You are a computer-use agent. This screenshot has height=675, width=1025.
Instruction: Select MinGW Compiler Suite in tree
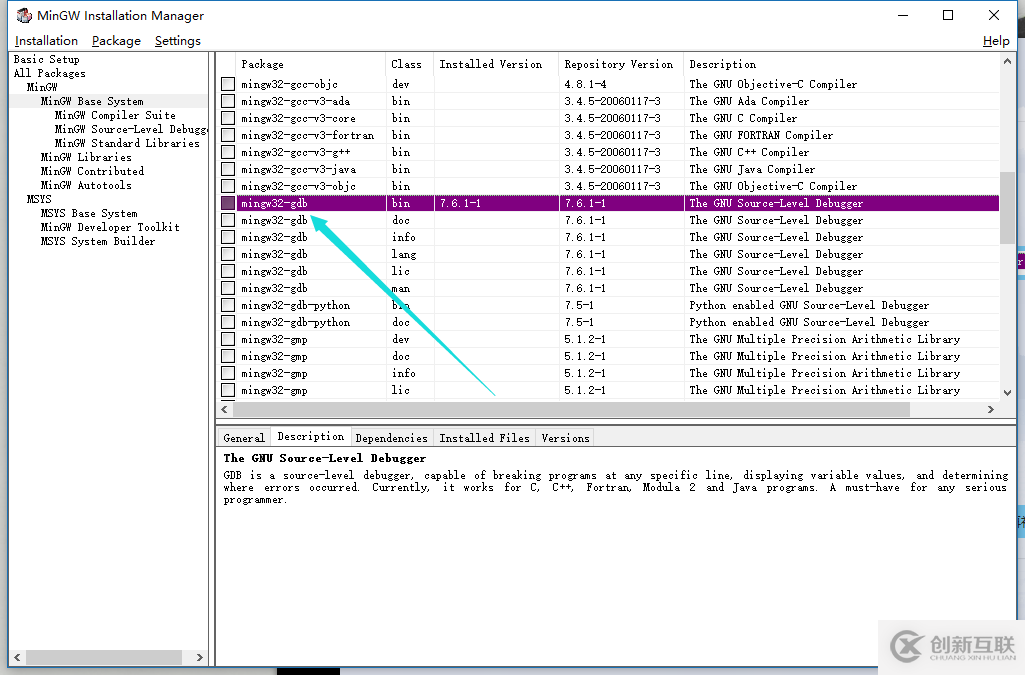(115, 115)
